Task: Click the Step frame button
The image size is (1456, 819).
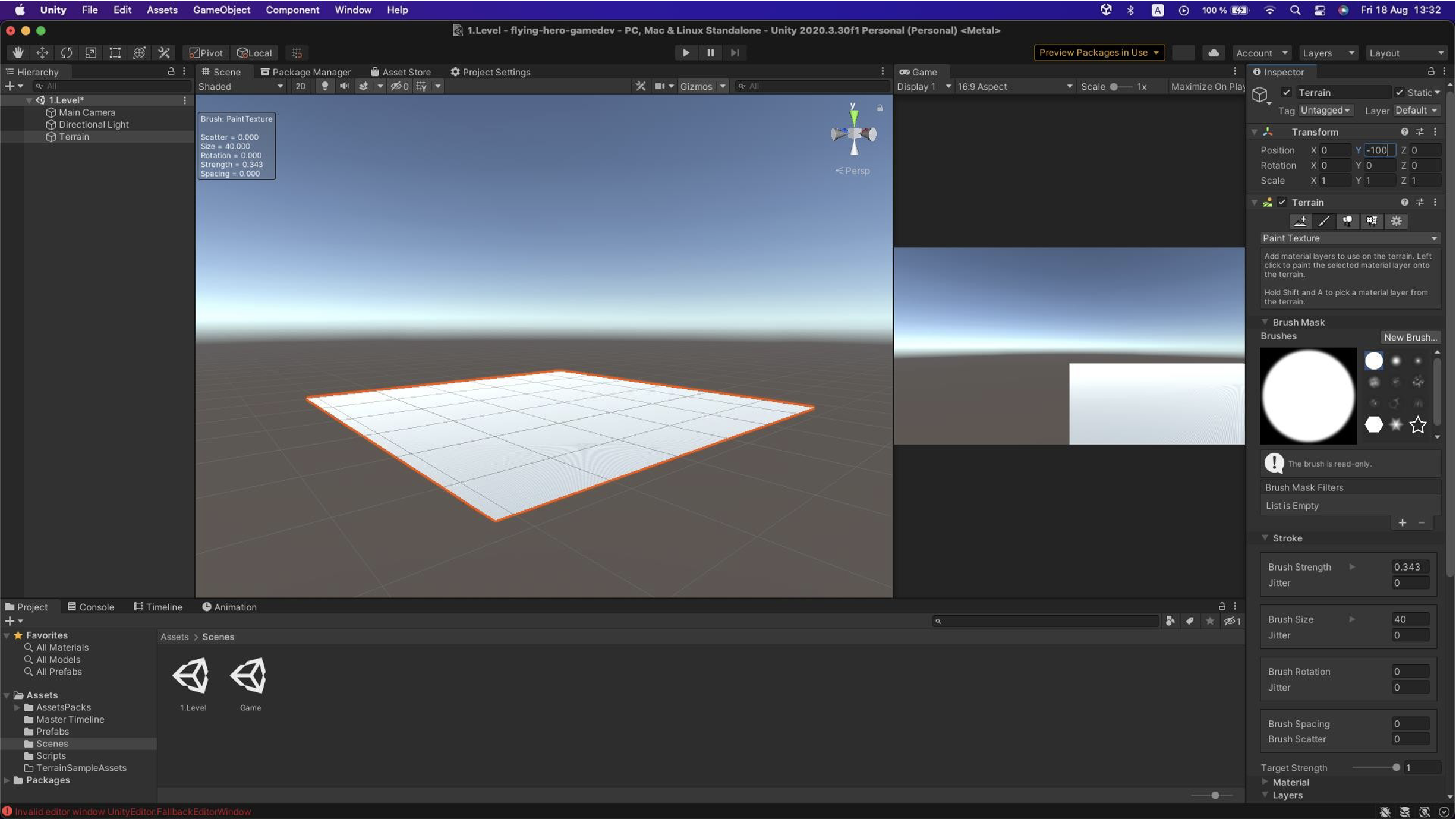Action: (x=735, y=53)
